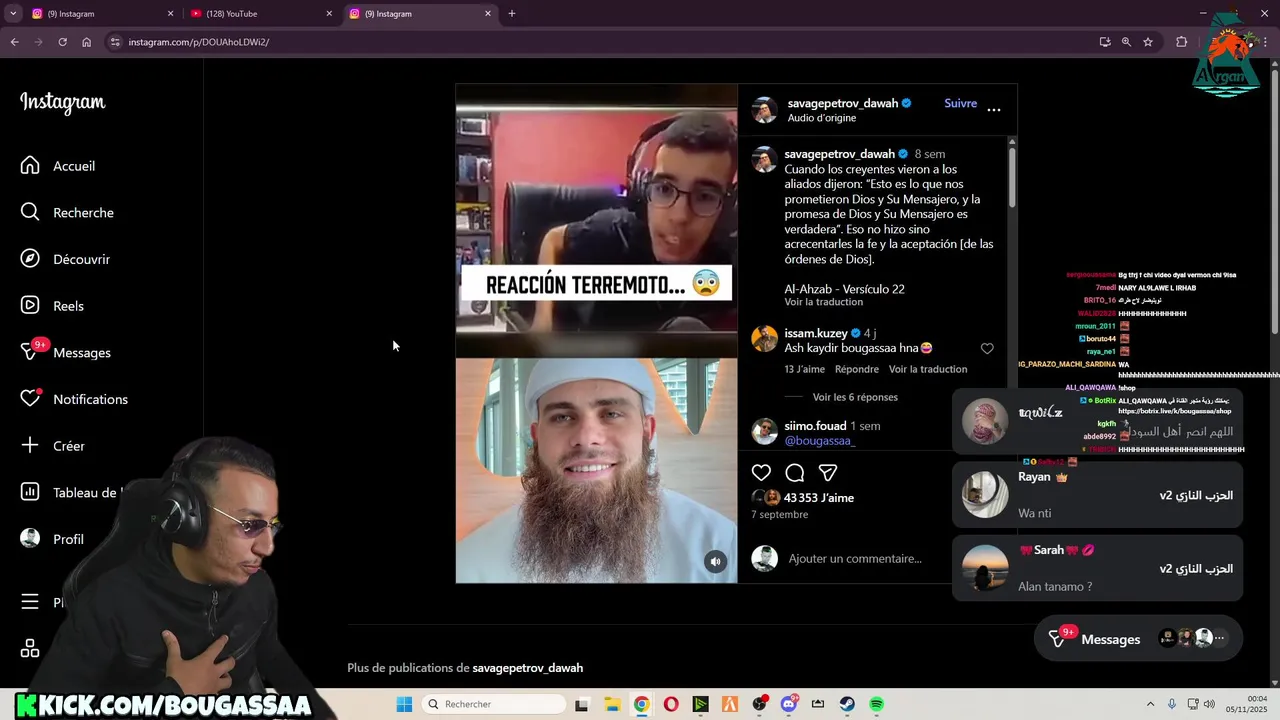Click the video in the post
Screen dimensions: 1280x720
click(x=597, y=333)
